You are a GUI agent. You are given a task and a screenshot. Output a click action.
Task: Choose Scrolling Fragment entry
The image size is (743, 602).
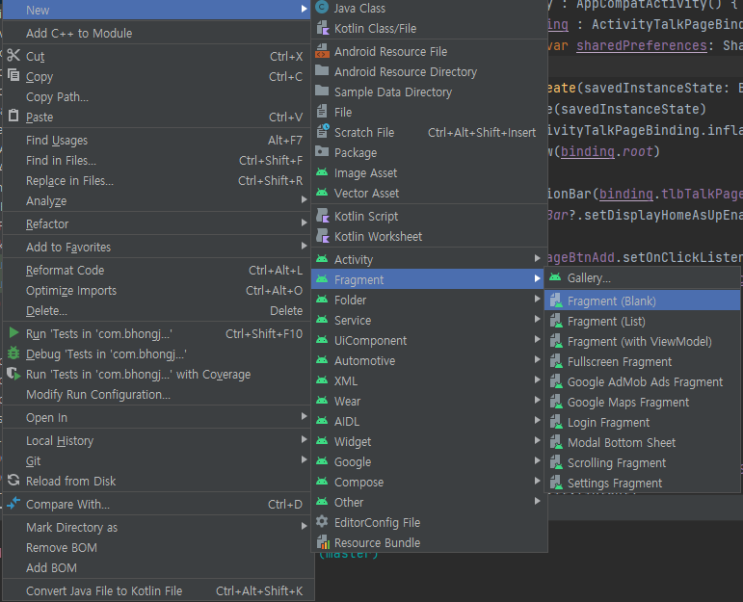click(x=642, y=463)
